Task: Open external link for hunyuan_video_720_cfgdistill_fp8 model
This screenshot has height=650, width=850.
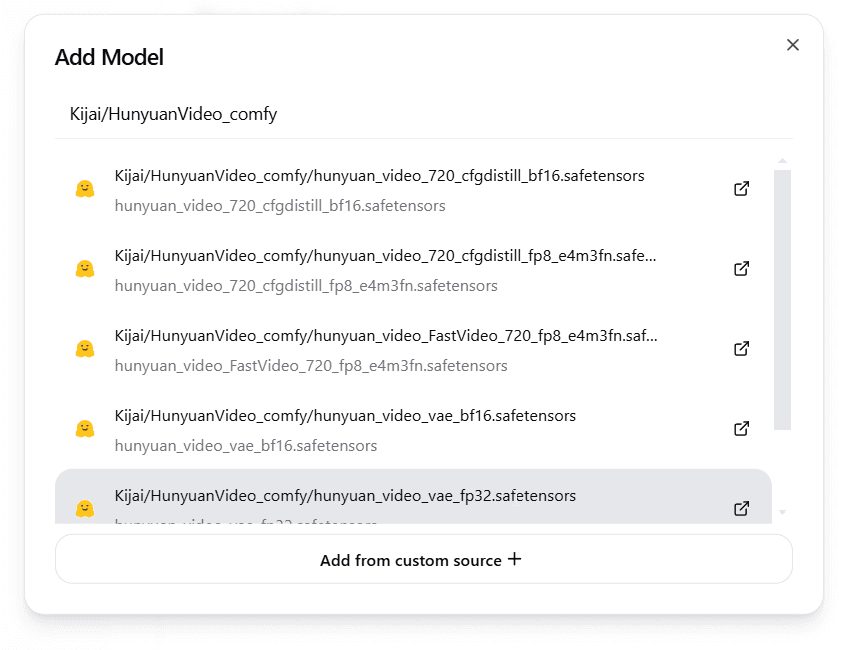Action: pos(741,268)
